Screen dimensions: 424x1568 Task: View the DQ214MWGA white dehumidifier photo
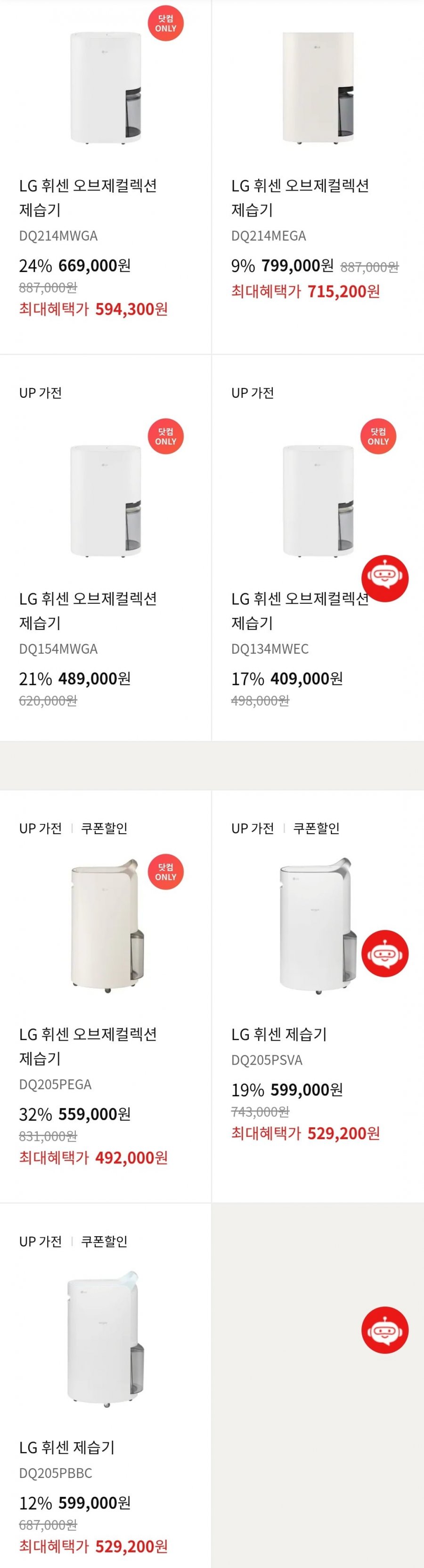[105, 88]
